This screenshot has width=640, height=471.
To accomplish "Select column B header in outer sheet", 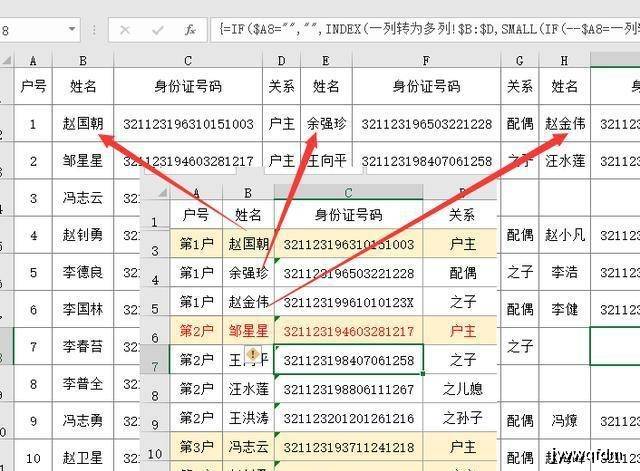I will point(83,61).
